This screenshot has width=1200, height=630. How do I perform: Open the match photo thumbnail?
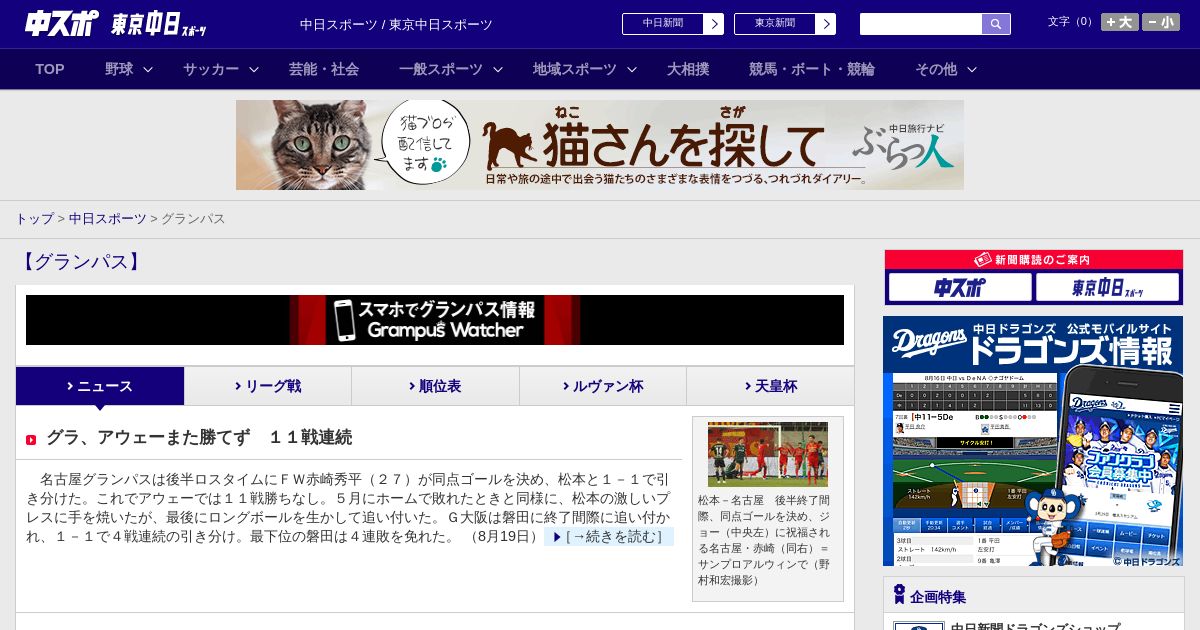pos(768,454)
